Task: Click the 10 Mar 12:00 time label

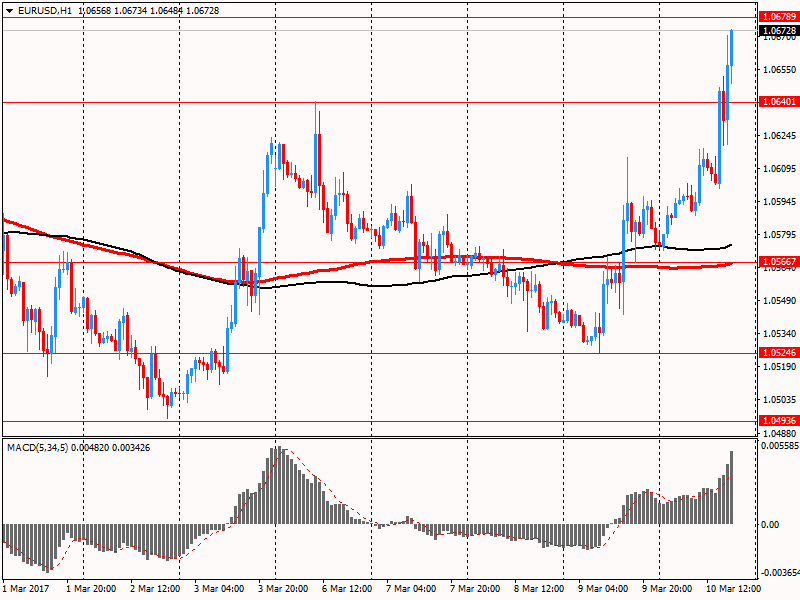Action: 733,589
